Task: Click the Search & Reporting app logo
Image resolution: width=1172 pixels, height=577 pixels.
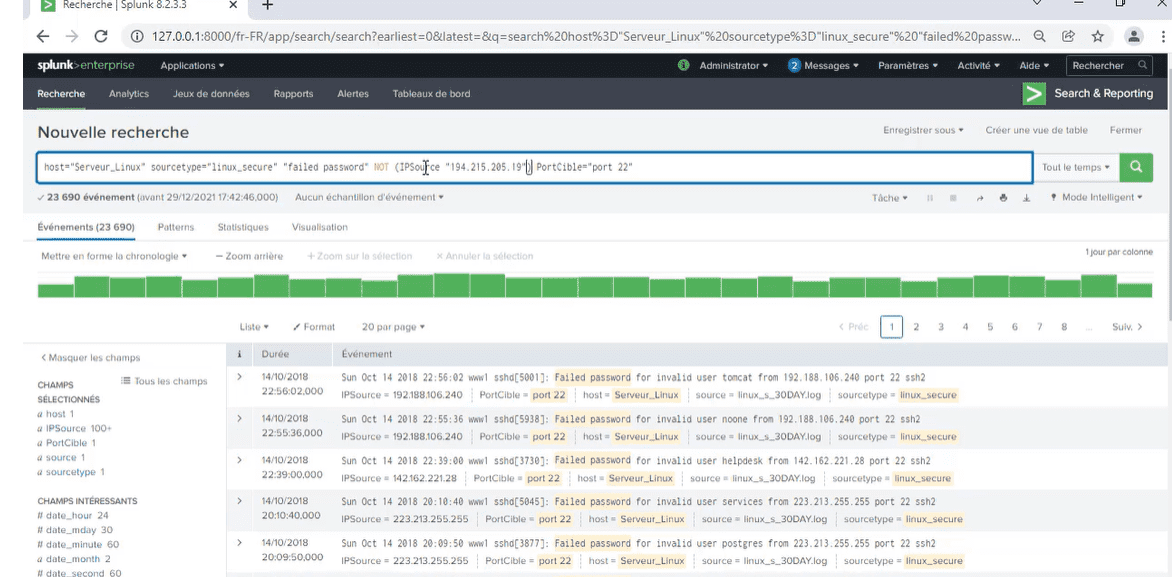Action: 1034,93
